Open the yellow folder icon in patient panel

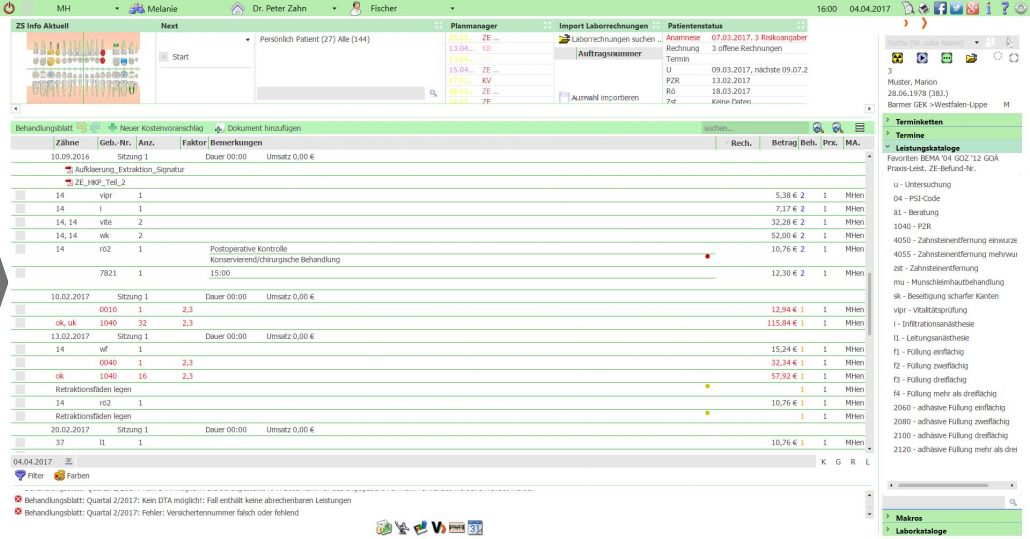tap(970, 58)
